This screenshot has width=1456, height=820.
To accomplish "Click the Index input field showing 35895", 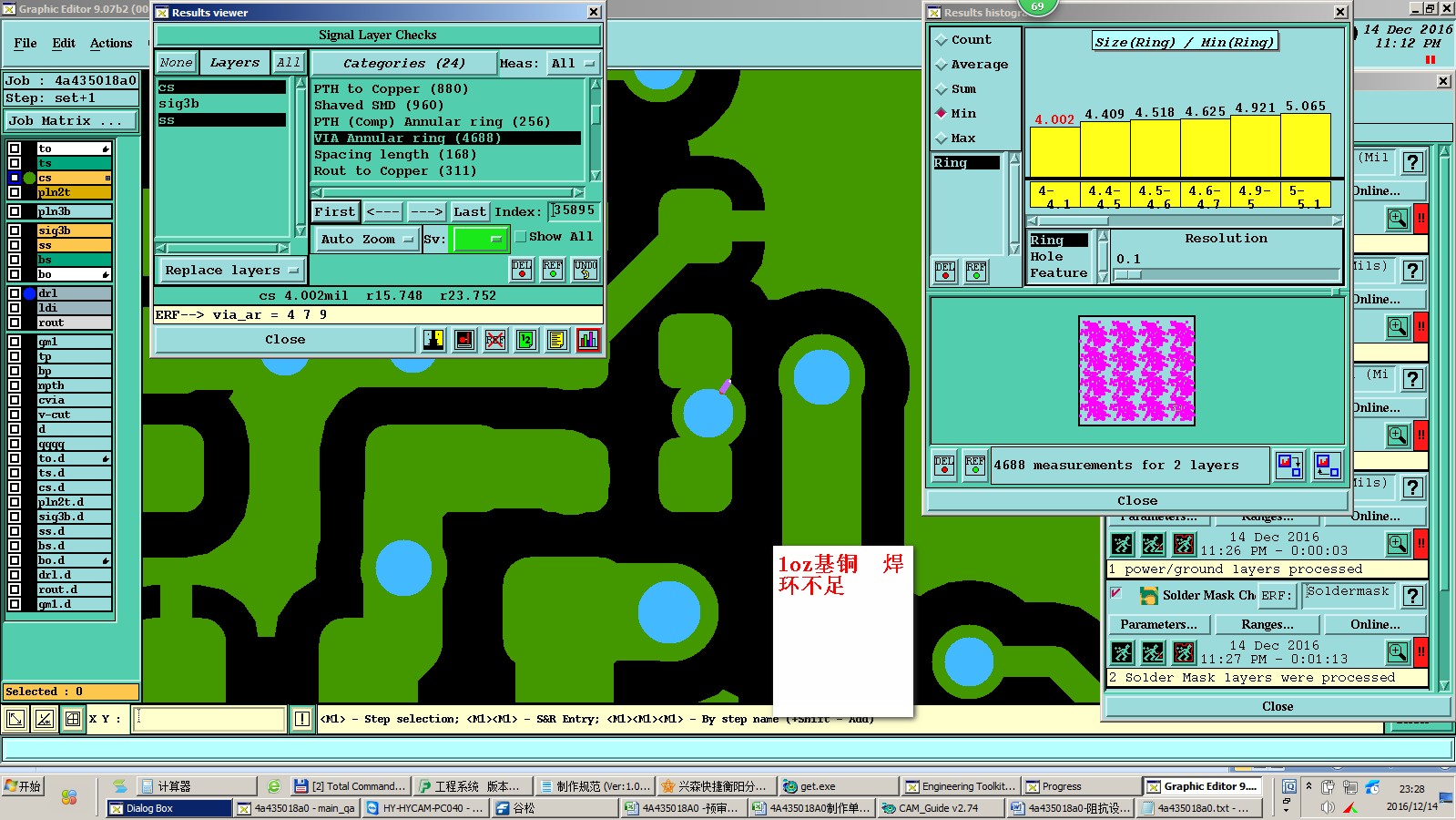I will (x=574, y=210).
